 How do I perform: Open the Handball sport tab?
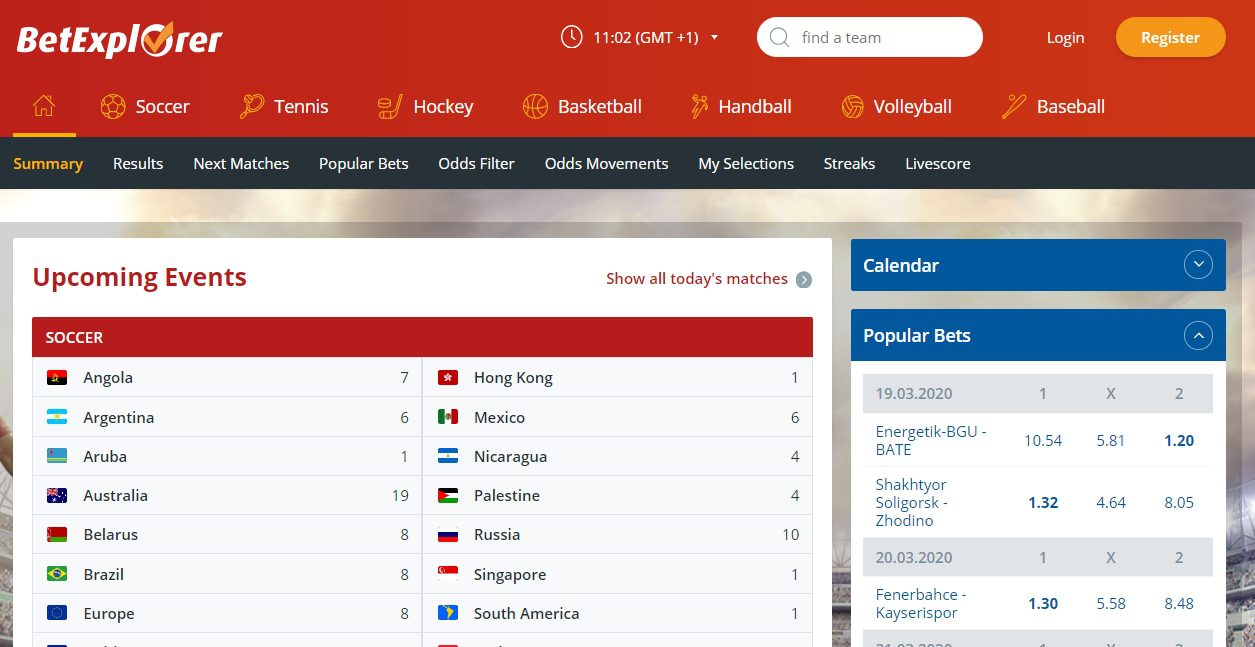click(740, 106)
